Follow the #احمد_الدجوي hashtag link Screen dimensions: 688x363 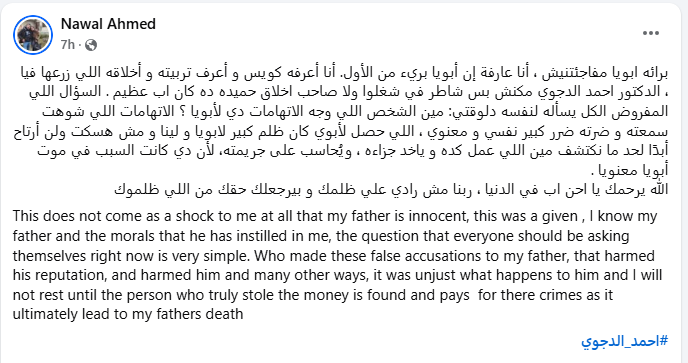[624, 341]
